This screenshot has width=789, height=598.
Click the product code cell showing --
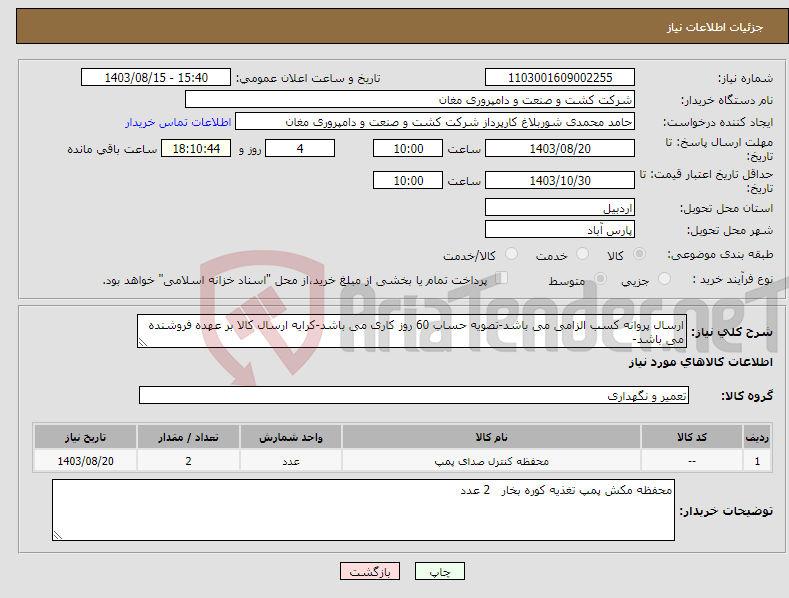click(692, 461)
